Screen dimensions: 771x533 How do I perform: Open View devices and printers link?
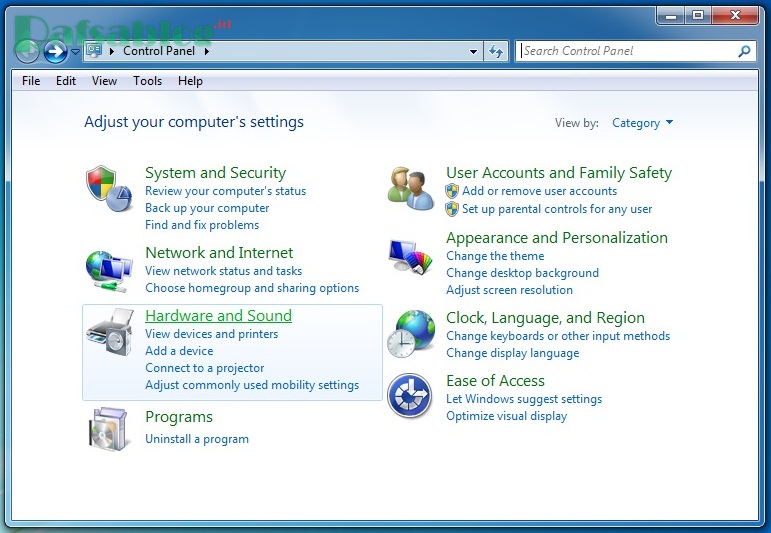[211, 334]
